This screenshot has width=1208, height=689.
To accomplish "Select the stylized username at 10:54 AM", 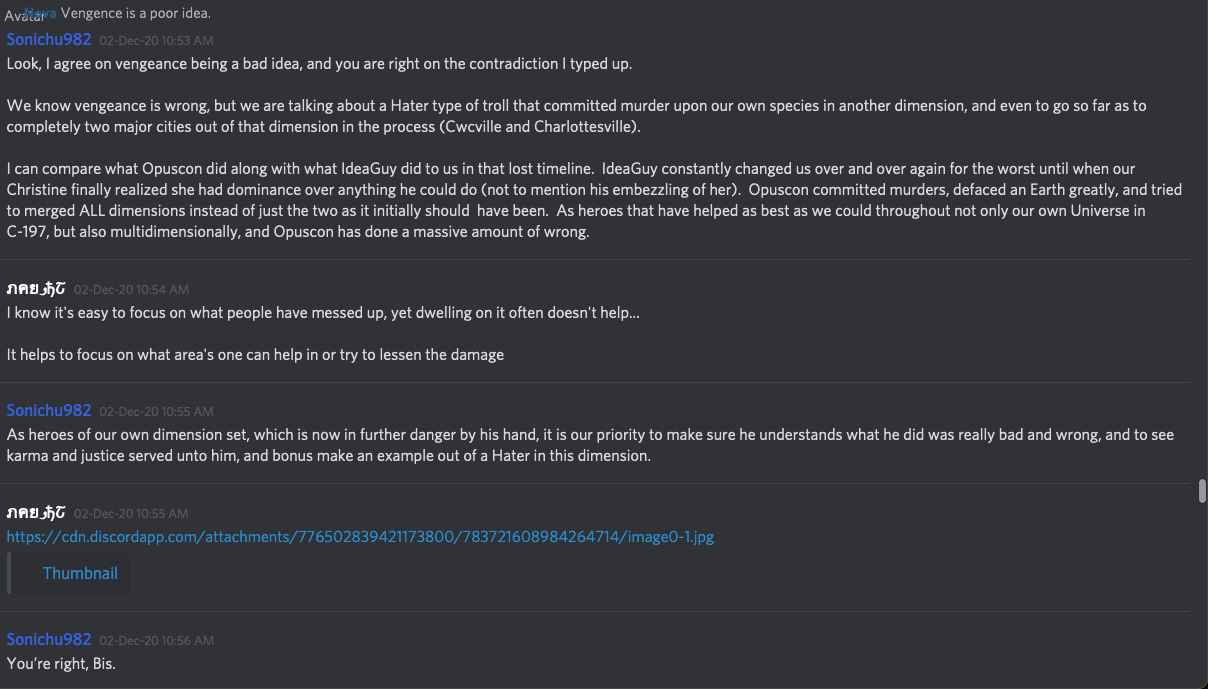I will click(36, 289).
